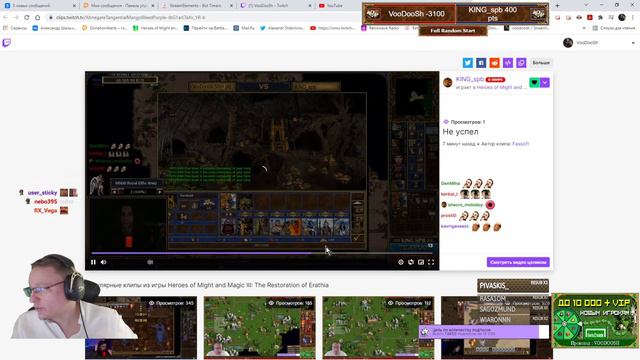Open popular clip thumbnail with 122 views
Image resolution: width=640 pixels, height=360 pixels.
[378, 328]
